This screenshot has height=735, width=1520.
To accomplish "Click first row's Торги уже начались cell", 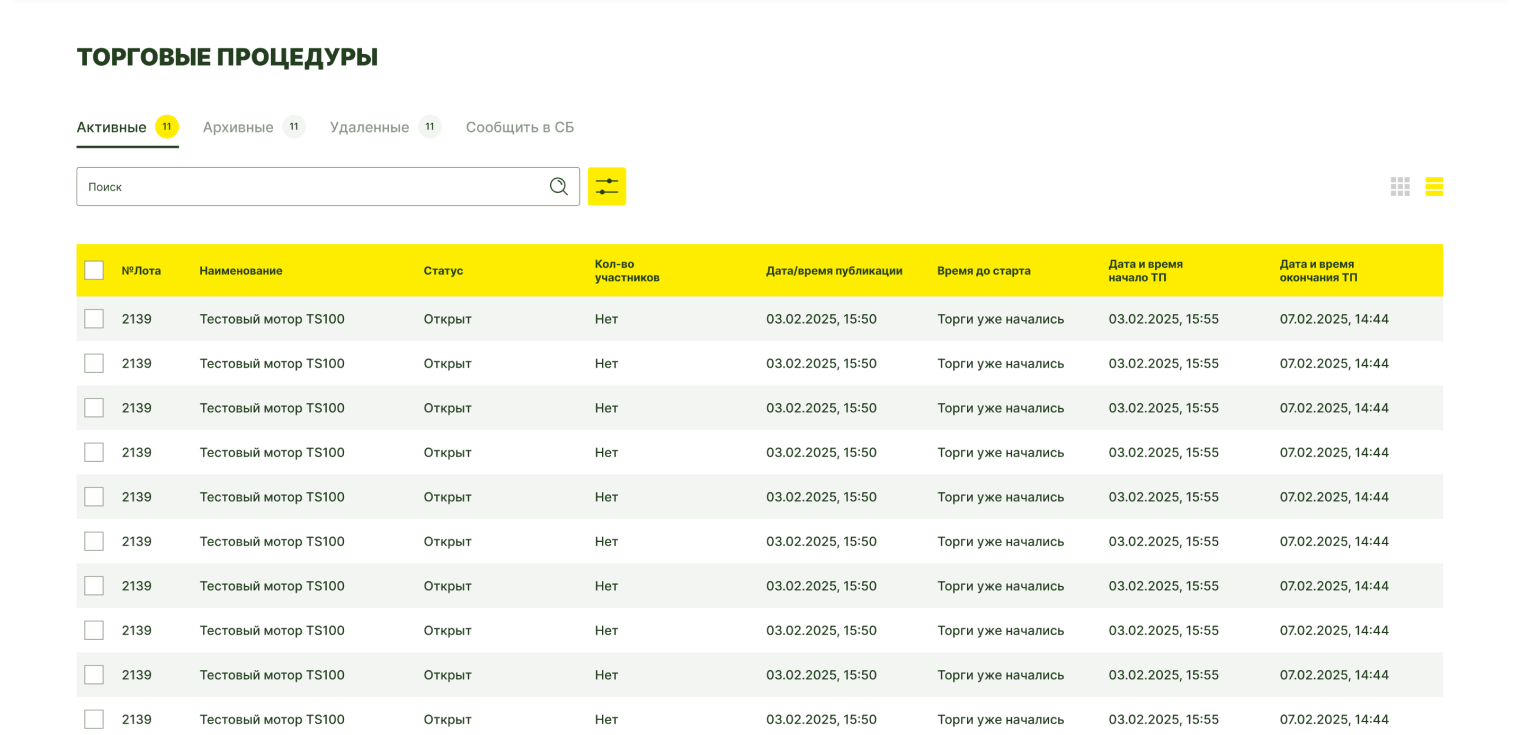I will (1000, 319).
